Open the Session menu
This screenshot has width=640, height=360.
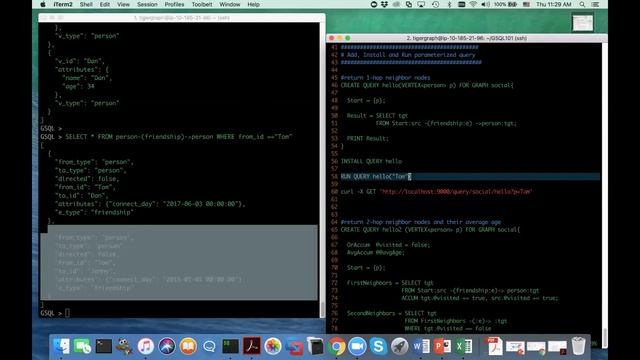(x=147, y=4)
